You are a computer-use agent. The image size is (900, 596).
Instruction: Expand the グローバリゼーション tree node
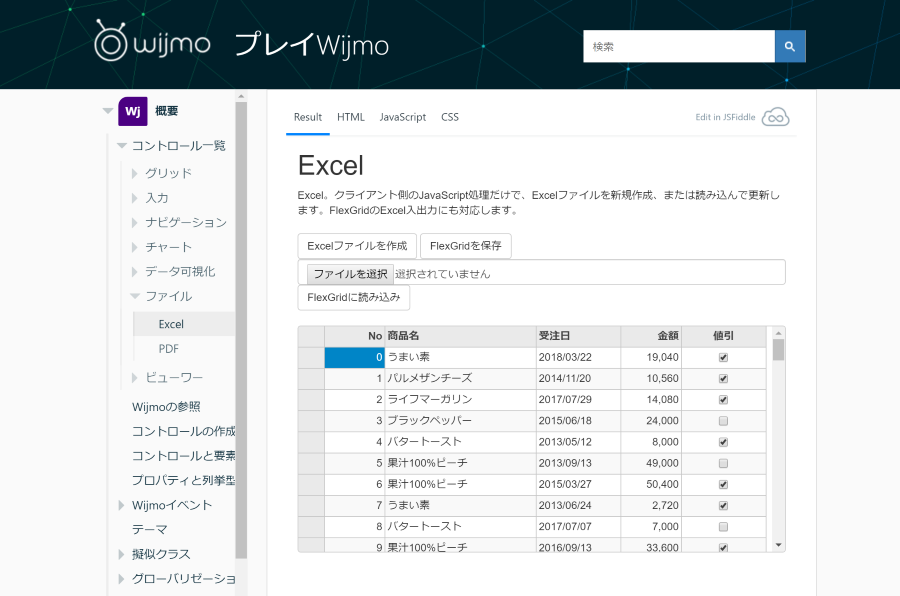pos(121,579)
